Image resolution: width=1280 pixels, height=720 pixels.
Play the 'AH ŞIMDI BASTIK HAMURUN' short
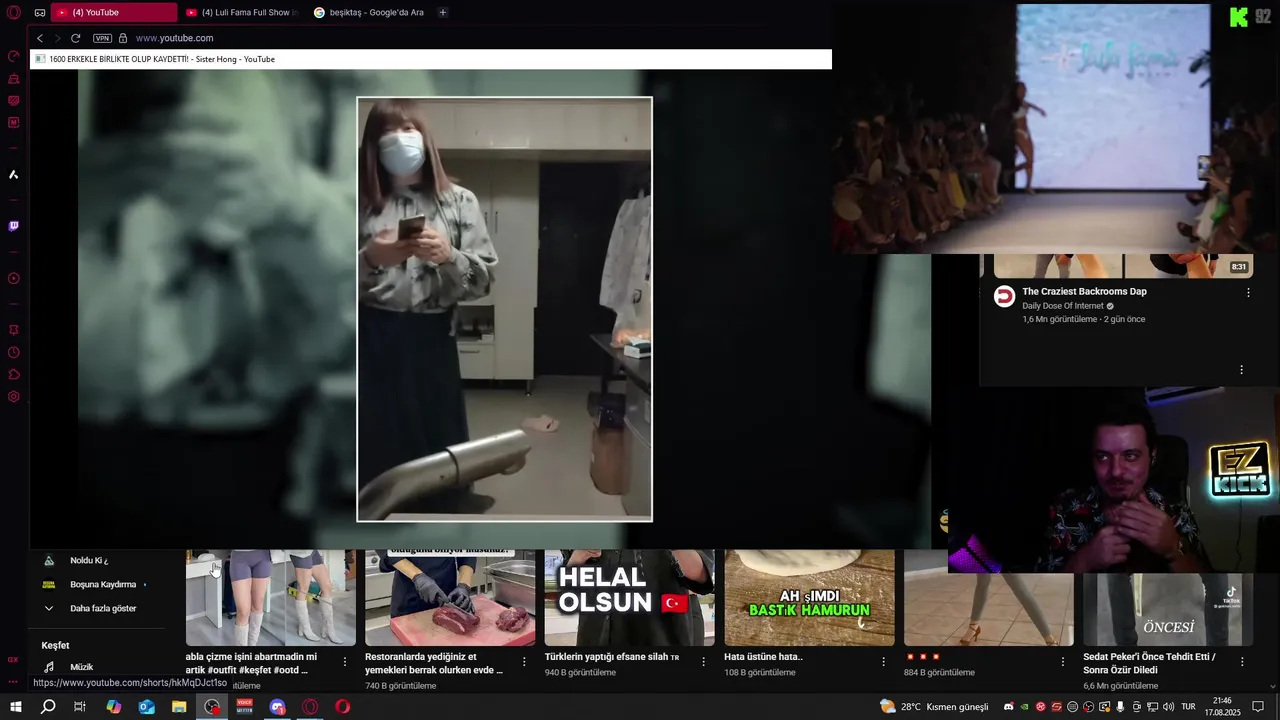pos(809,597)
